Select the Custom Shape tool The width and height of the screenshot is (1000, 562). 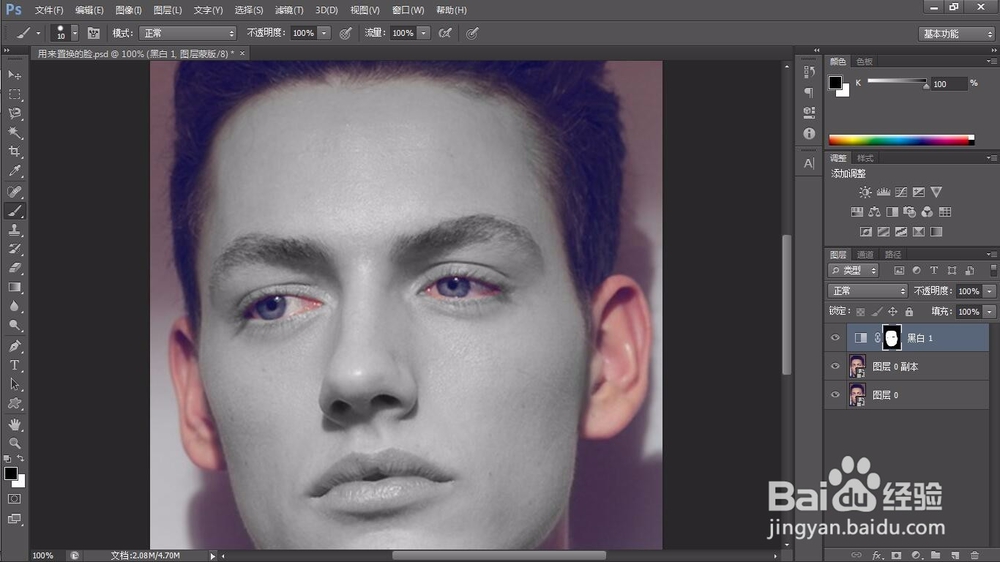[x=14, y=404]
